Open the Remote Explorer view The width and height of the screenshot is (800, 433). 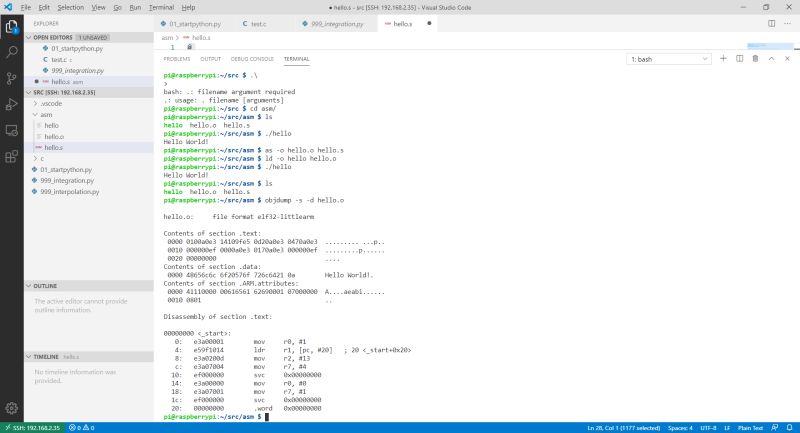pos(12,130)
